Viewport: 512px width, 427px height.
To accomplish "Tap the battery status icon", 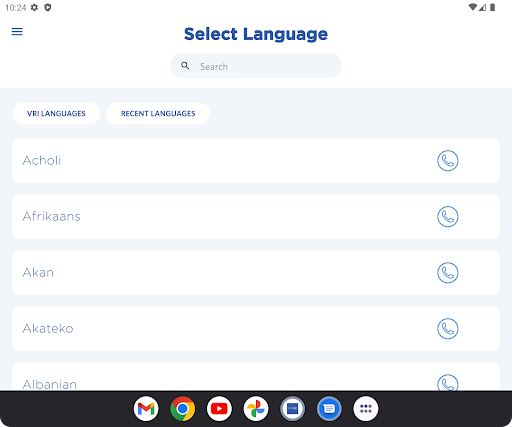I will [x=492, y=7].
